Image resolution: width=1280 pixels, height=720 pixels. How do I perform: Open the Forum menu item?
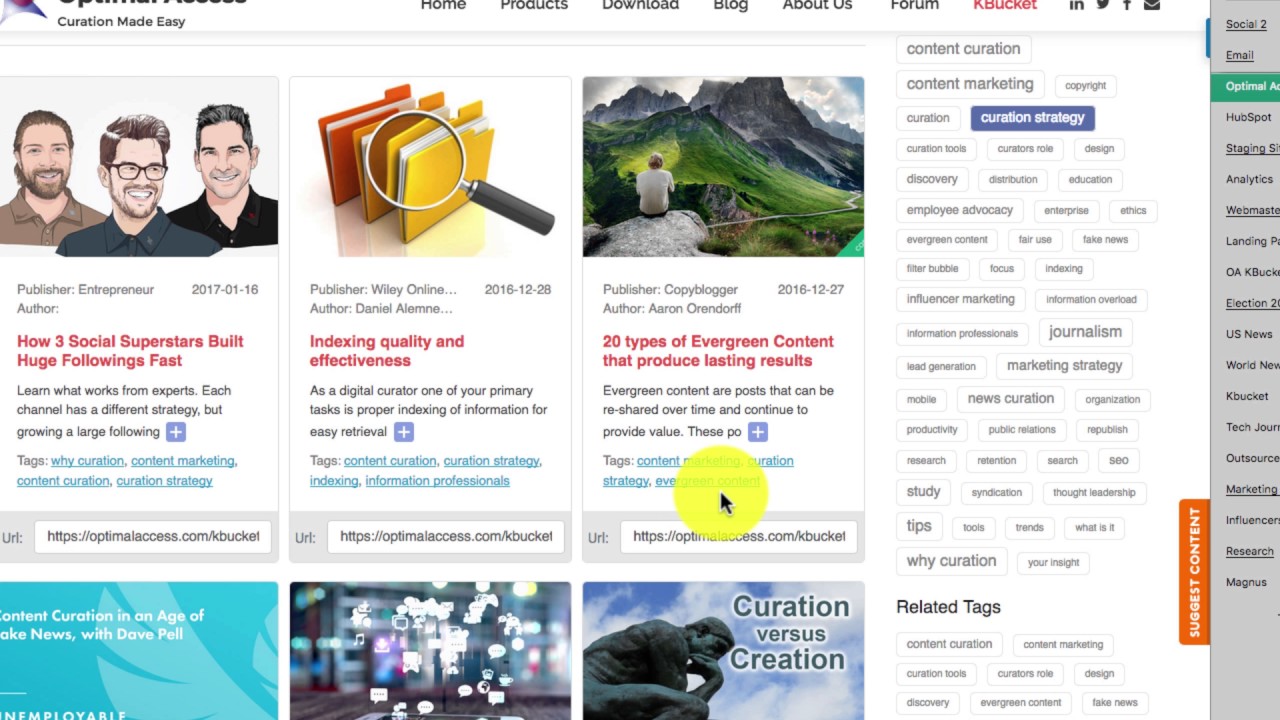[914, 5]
